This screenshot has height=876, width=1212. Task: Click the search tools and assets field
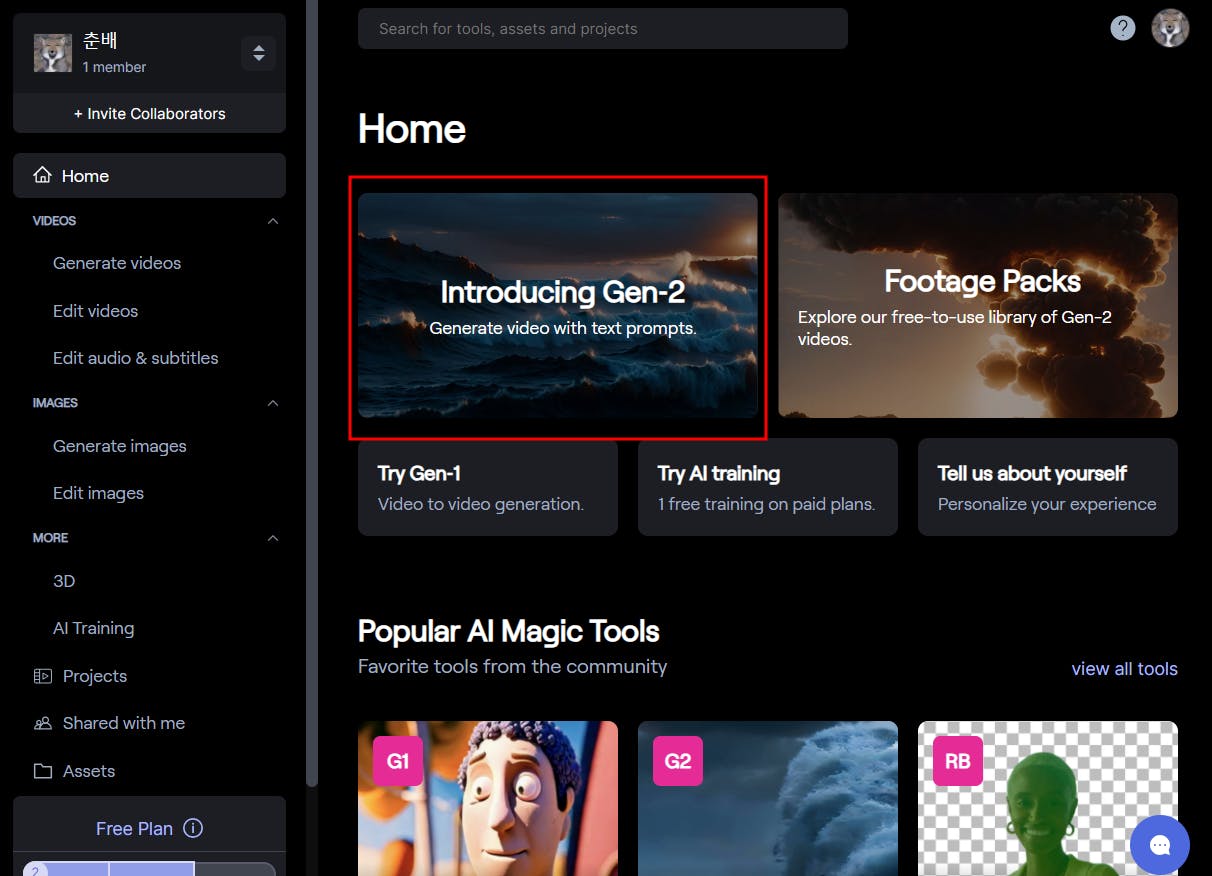(603, 29)
